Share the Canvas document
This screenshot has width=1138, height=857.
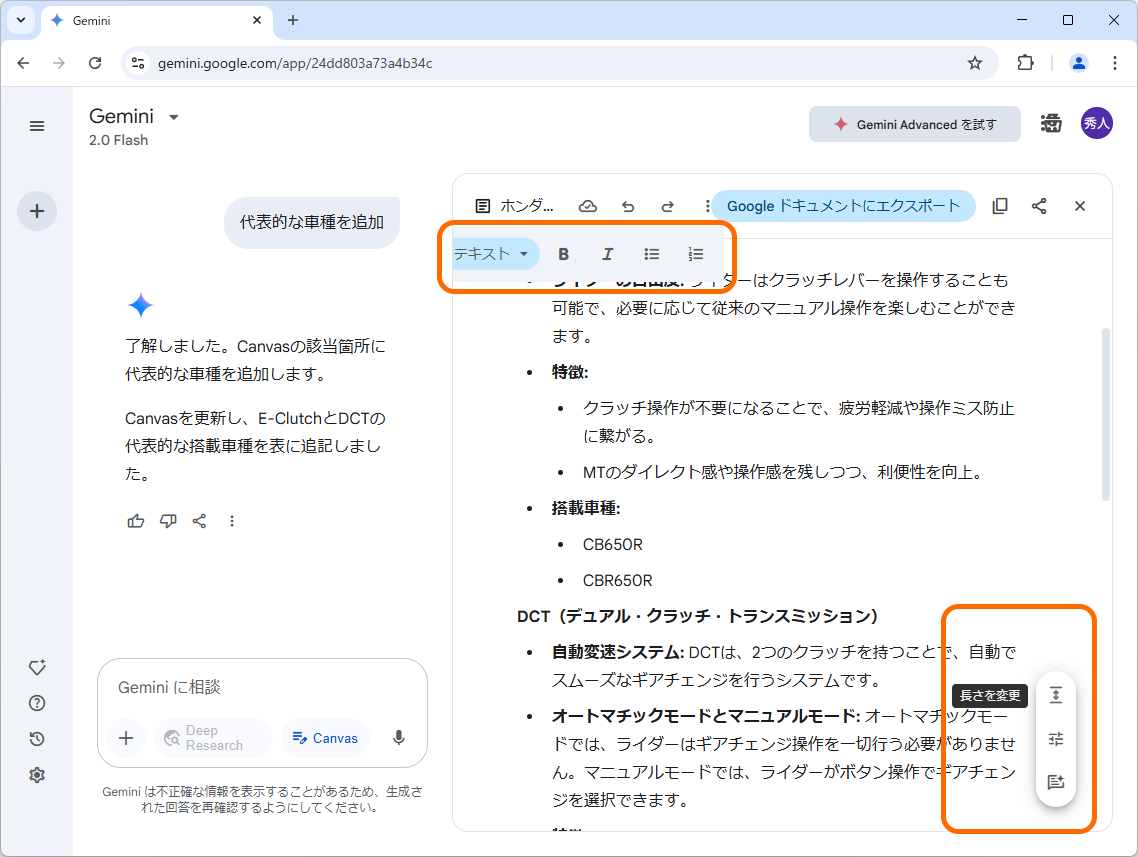tap(1040, 205)
